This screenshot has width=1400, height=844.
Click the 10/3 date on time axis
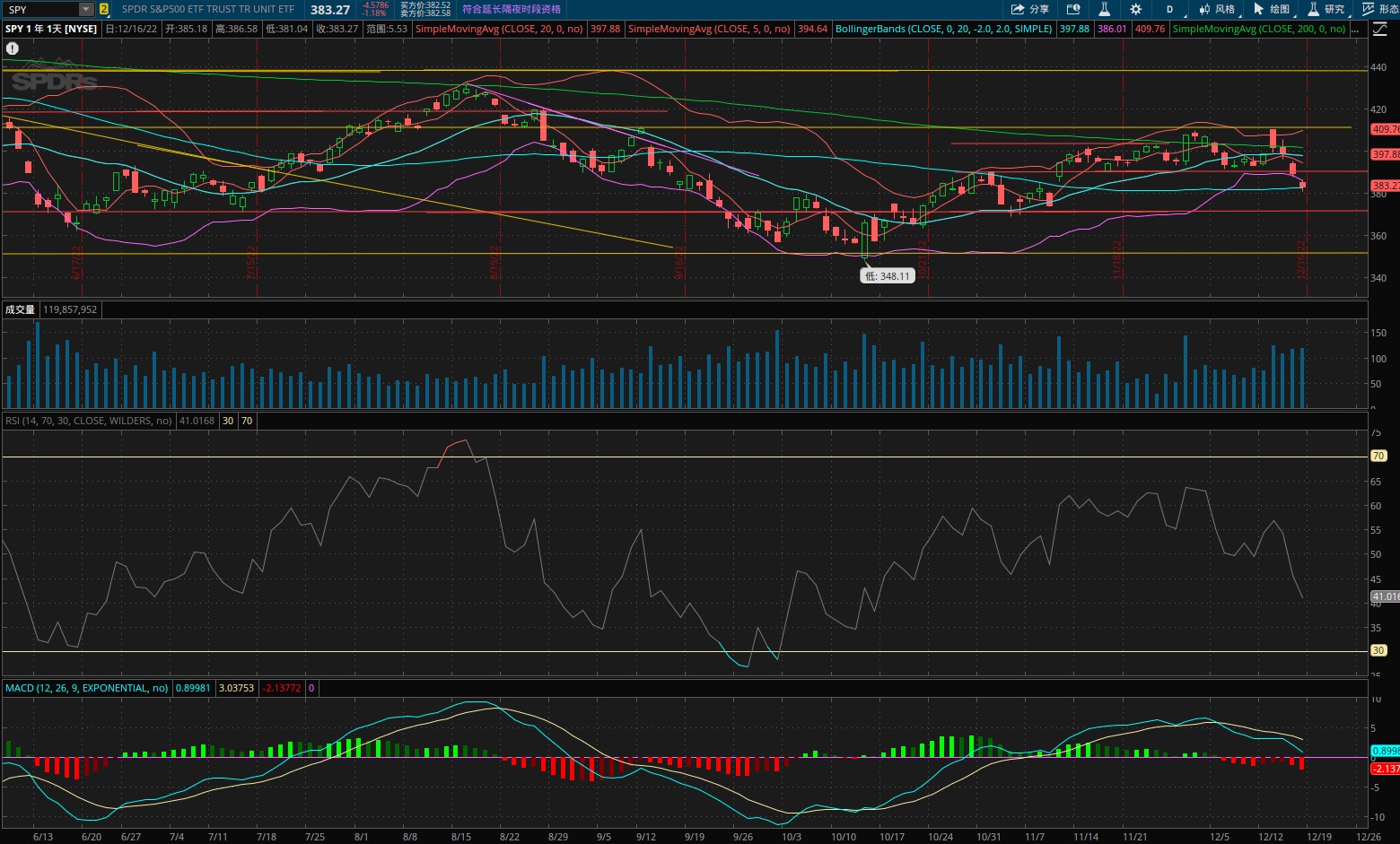[x=792, y=837]
